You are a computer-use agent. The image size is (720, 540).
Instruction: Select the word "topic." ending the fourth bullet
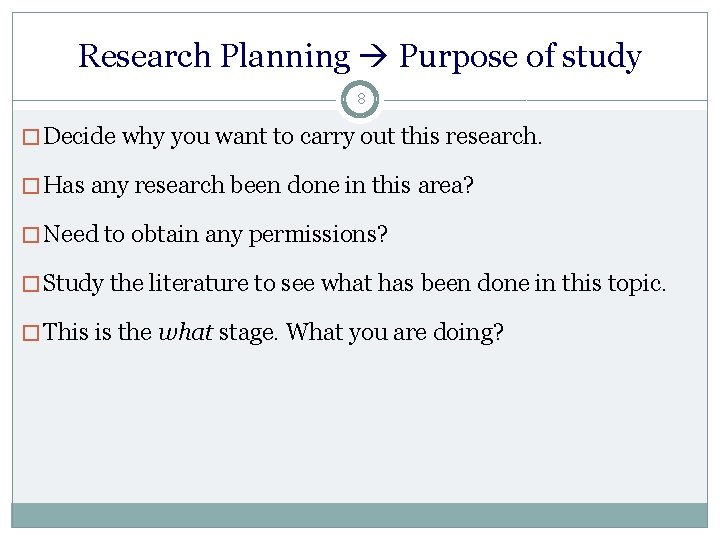click(x=636, y=283)
